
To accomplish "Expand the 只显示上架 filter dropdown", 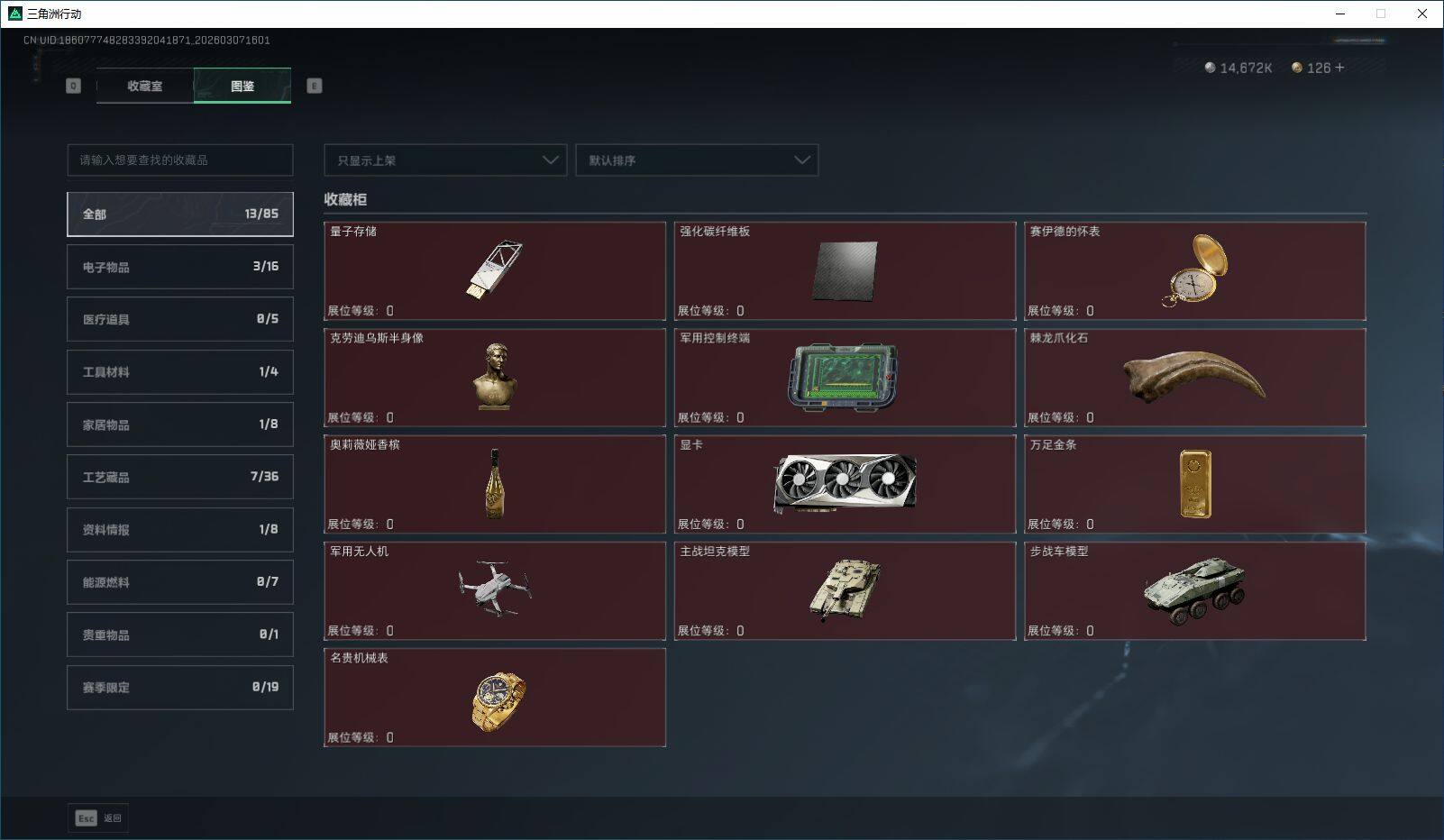I will click(x=445, y=160).
